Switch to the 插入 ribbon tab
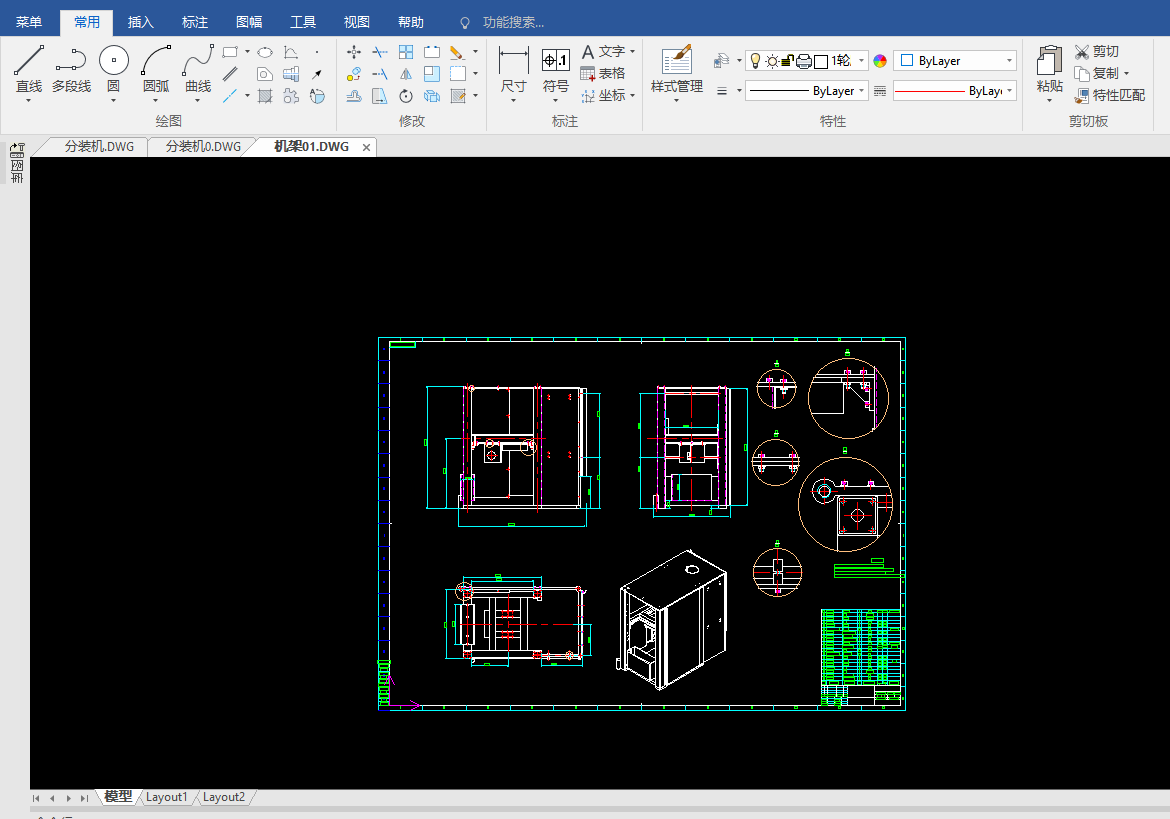Screen dimensions: 1170x819 [140, 22]
